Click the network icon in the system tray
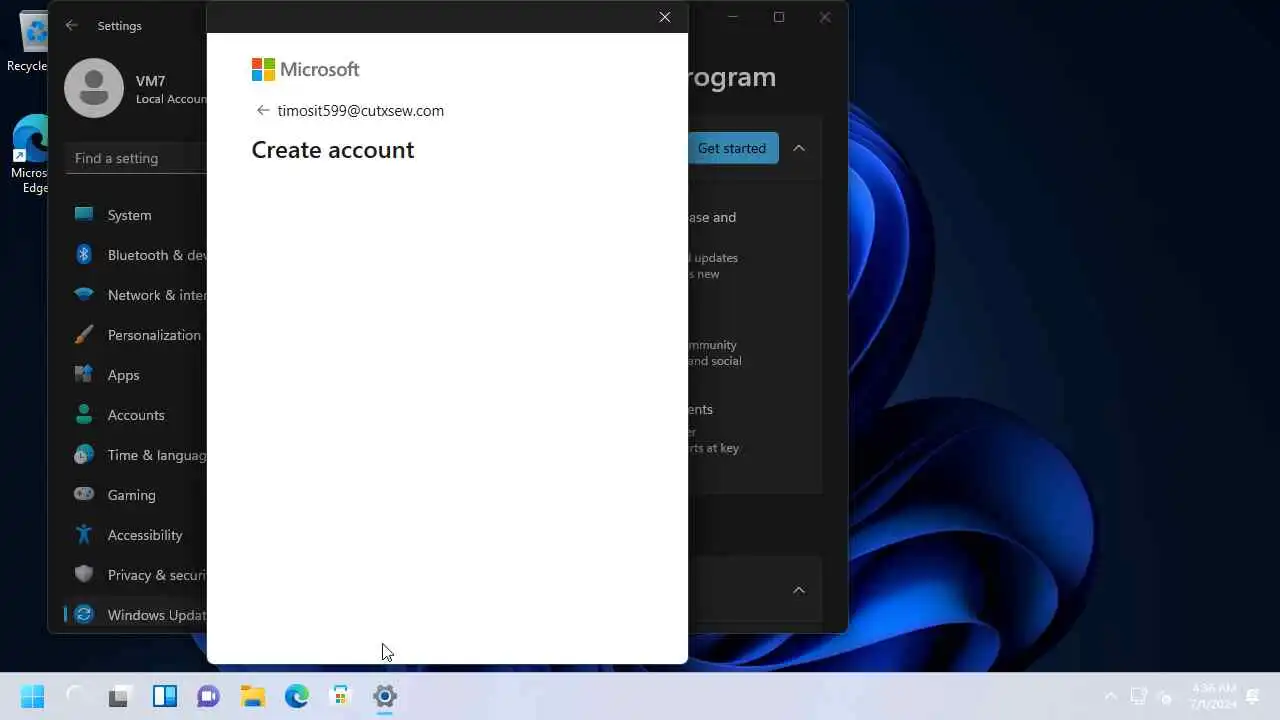Viewport: 1280px width, 720px height. tap(1138, 697)
